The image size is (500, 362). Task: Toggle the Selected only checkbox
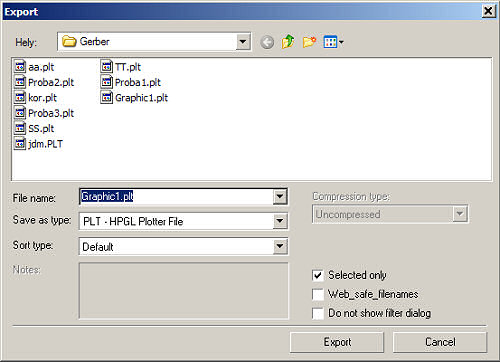pos(318,275)
